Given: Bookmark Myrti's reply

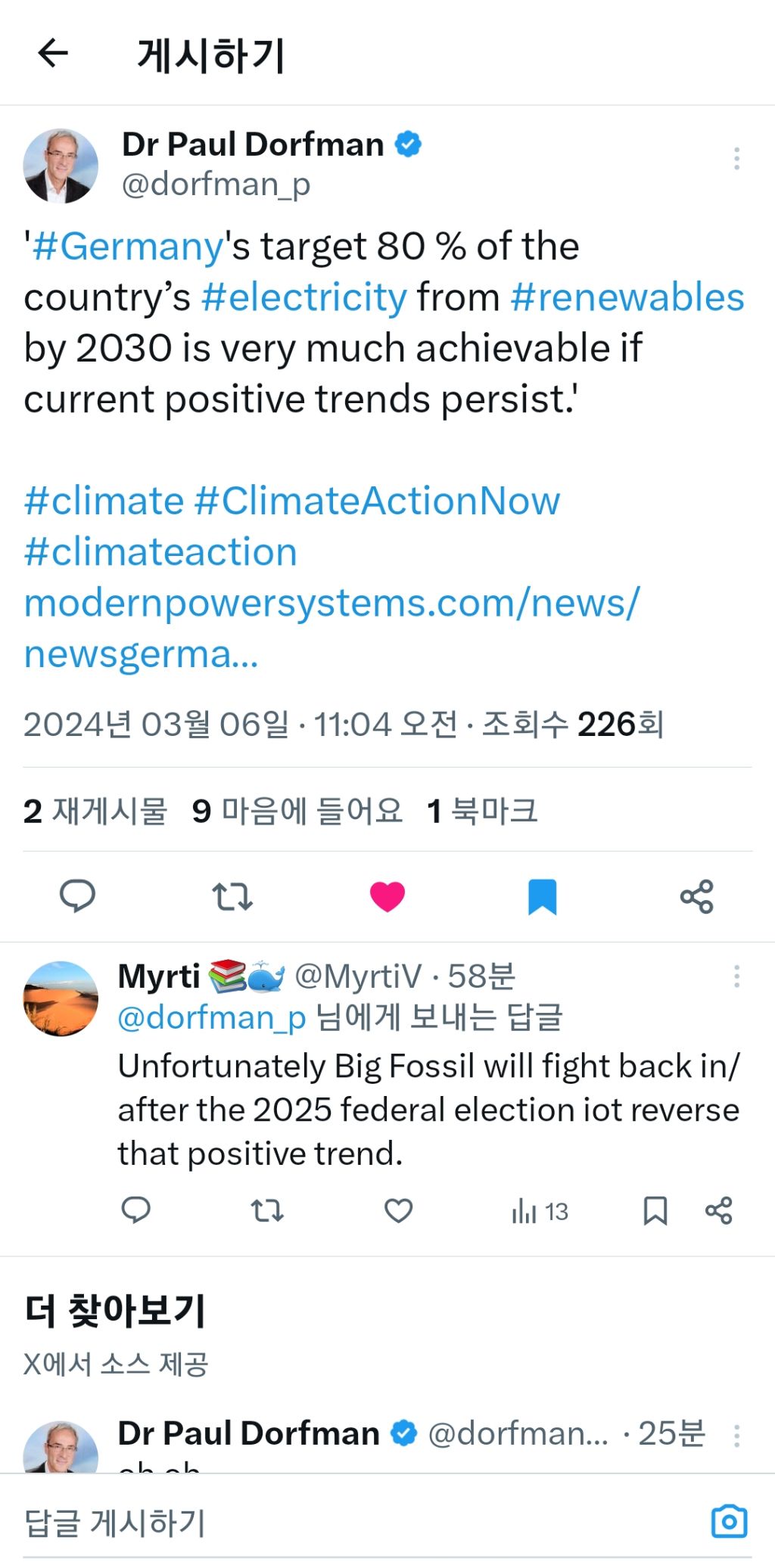Looking at the screenshot, I should [655, 1211].
